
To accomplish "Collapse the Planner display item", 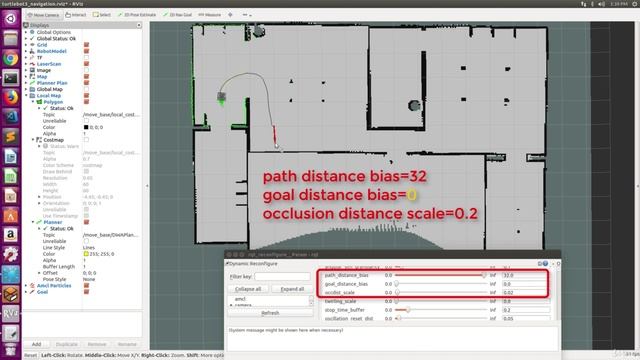I will pyautogui.click(x=33, y=222).
